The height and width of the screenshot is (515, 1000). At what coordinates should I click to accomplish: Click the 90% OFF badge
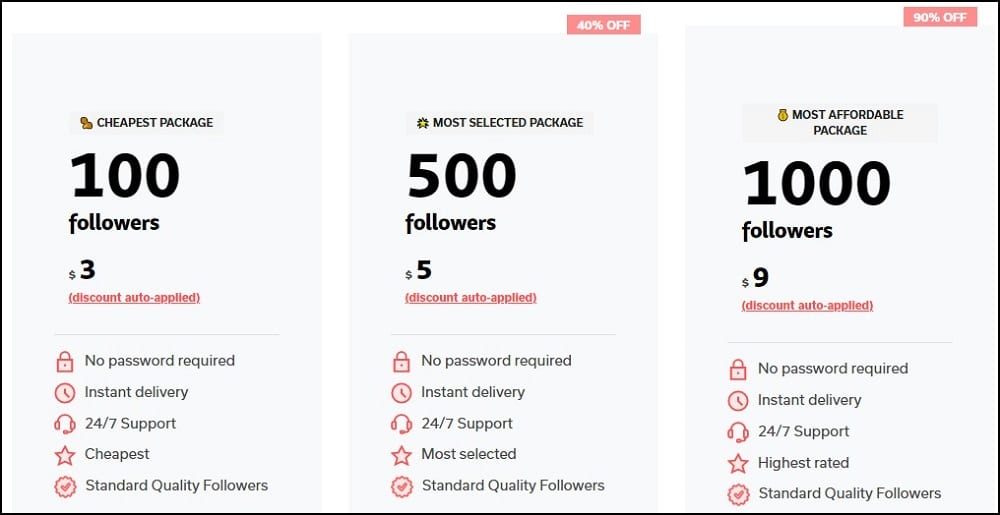tap(940, 17)
